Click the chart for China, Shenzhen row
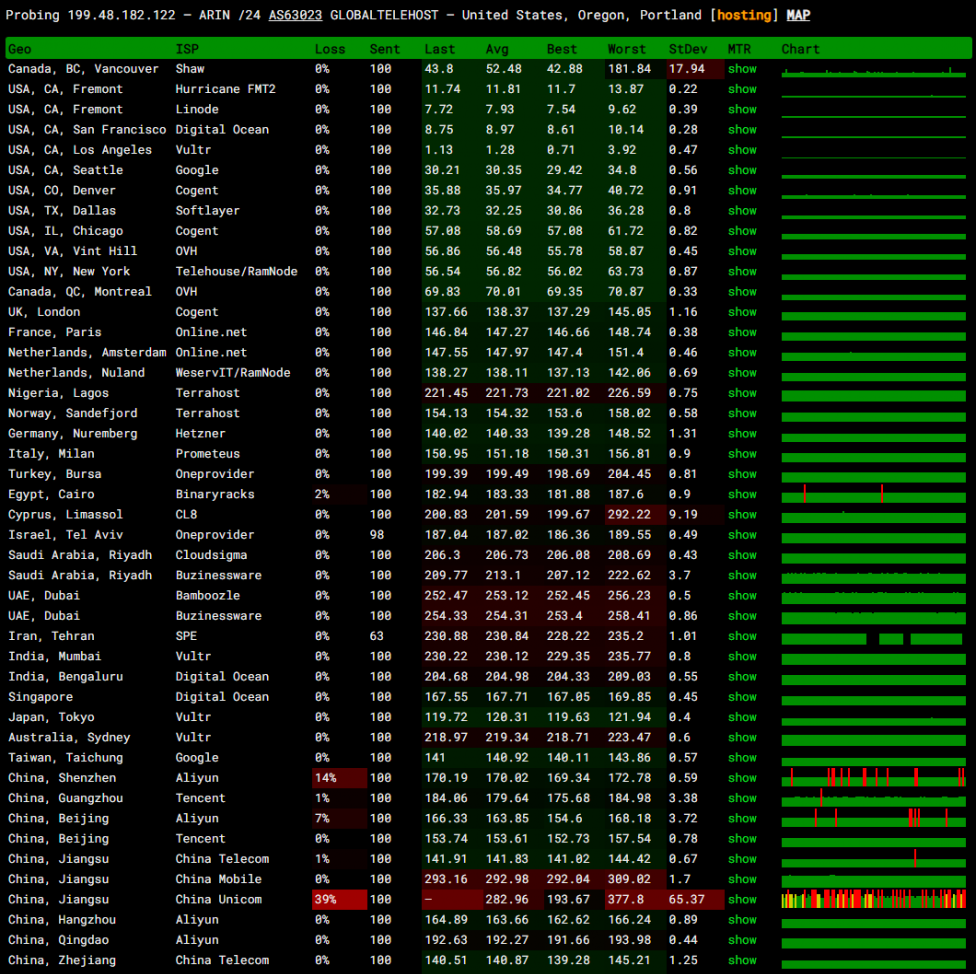Screen dimensions: 976x974 pyautogui.click(x=873, y=777)
